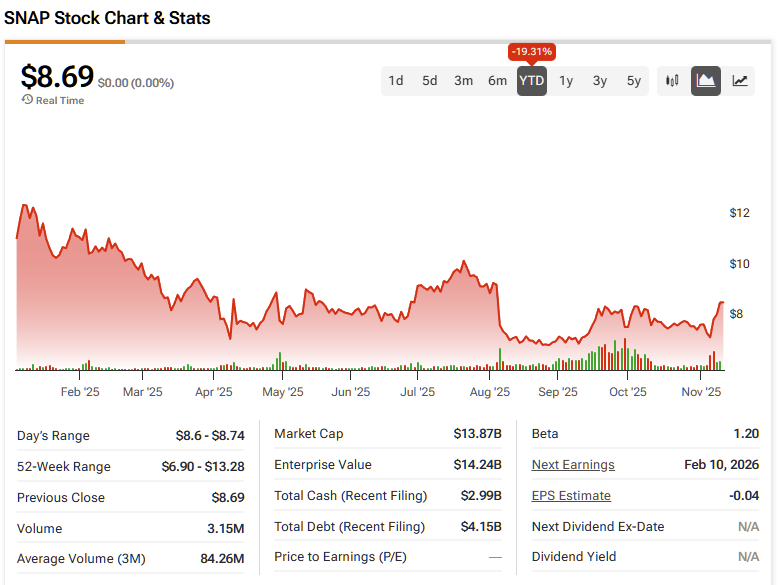This screenshot has height=585, width=780.
Task: Click the $8.69 current price
Action: pos(57,77)
